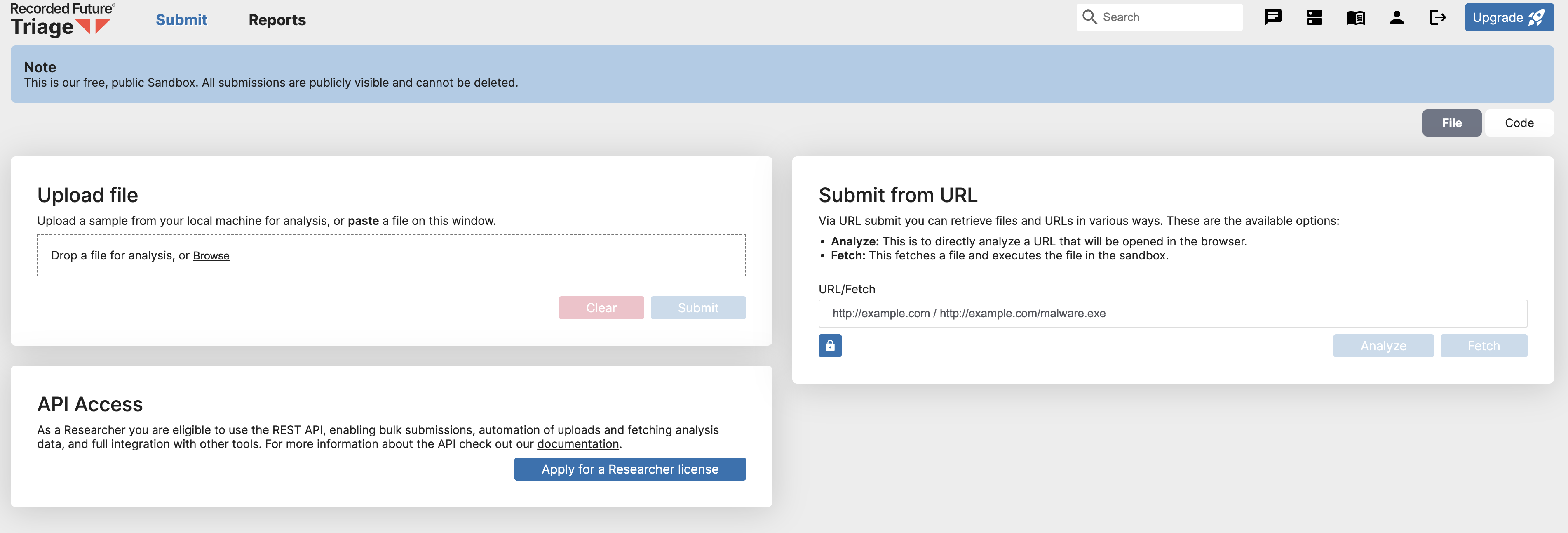Open the API documentation link
This screenshot has height=533, width=1568.
[577, 444]
